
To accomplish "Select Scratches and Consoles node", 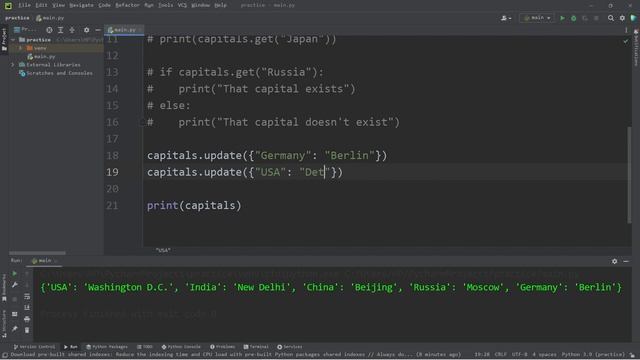I will point(56,73).
